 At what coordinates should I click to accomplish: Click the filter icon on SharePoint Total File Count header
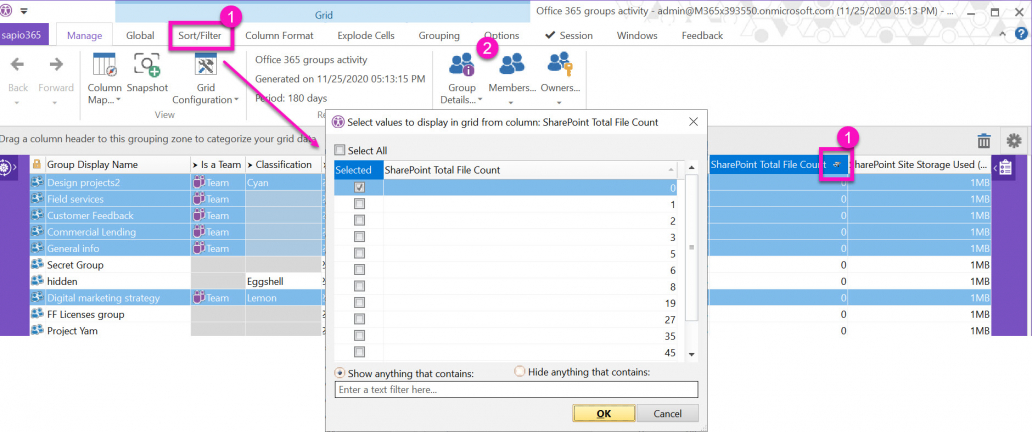(x=836, y=164)
